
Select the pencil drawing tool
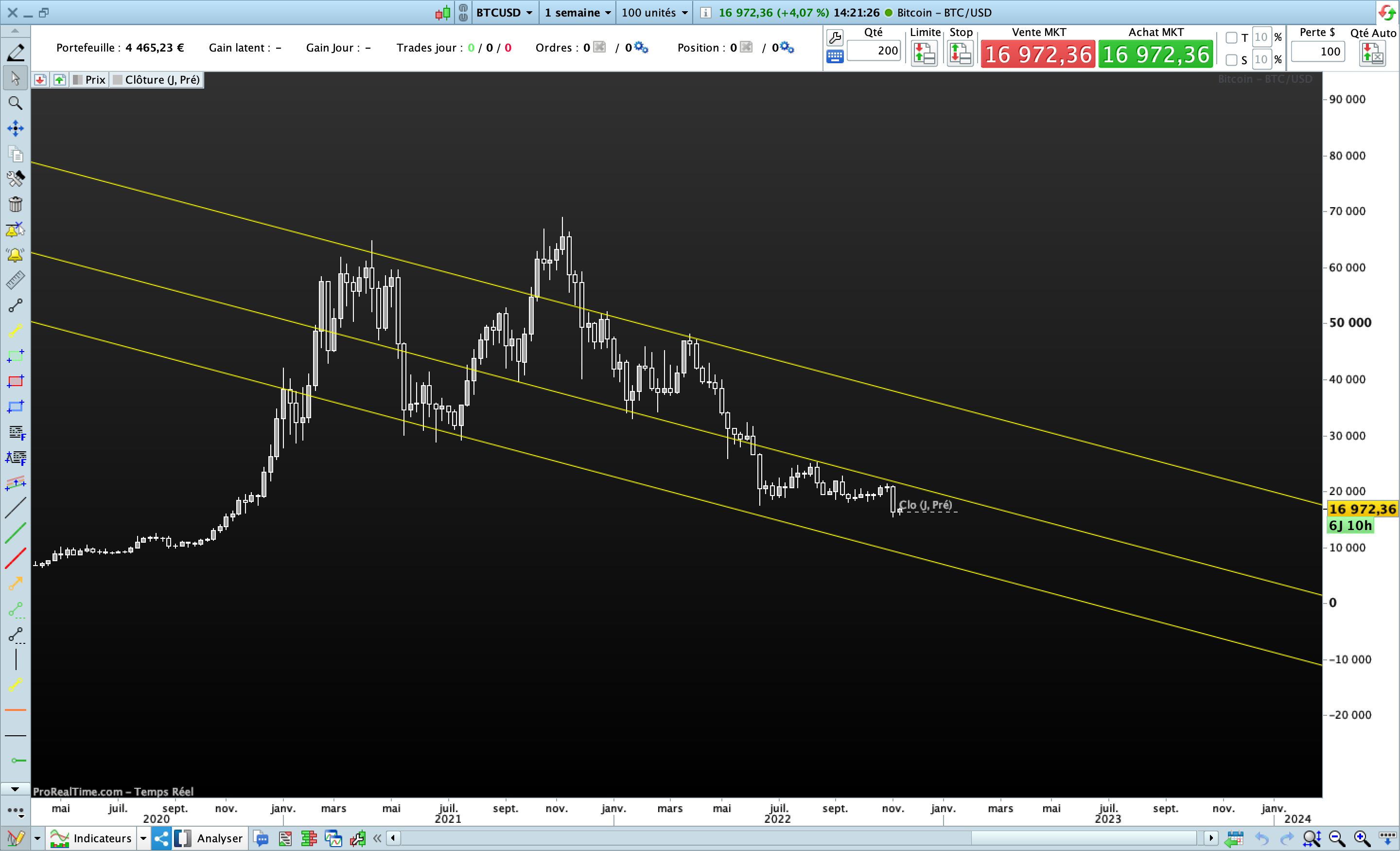click(16, 53)
